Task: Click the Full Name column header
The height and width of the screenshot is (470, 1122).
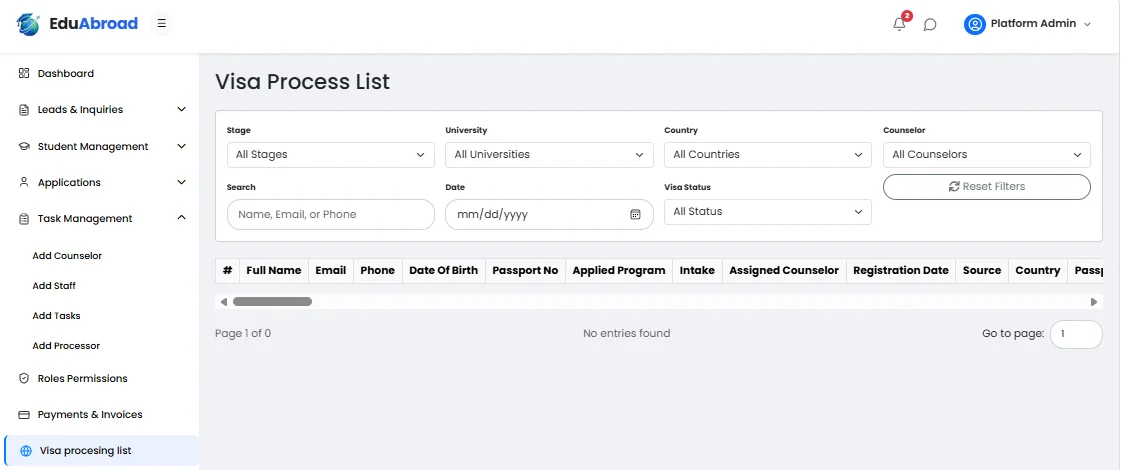Action: 274,270
